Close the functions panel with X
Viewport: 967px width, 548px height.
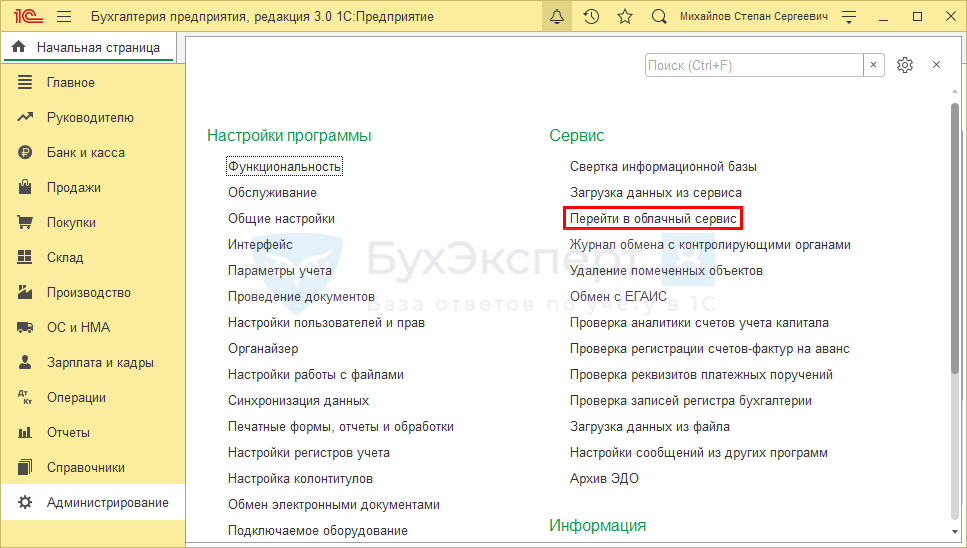tap(936, 65)
